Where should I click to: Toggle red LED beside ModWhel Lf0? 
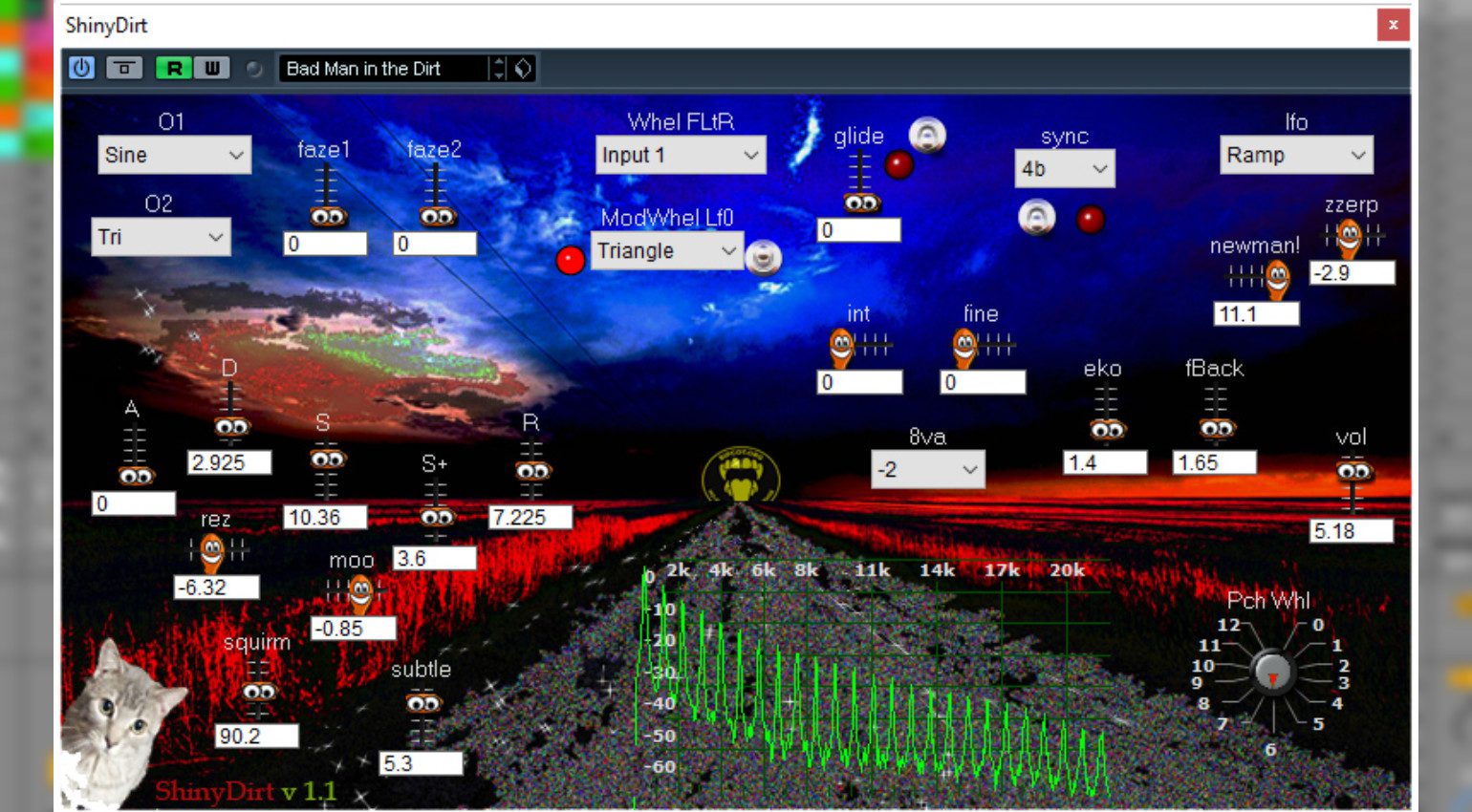570,260
